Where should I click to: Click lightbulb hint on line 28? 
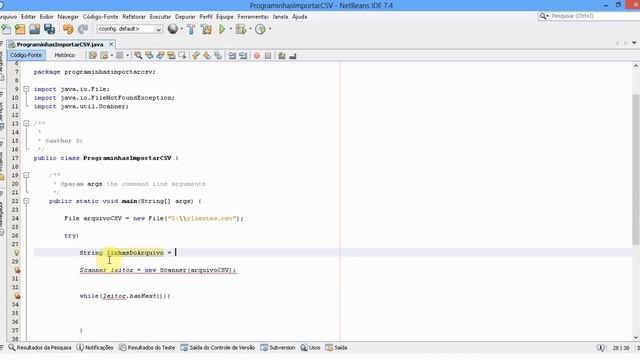pyautogui.click(x=17, y=253)
